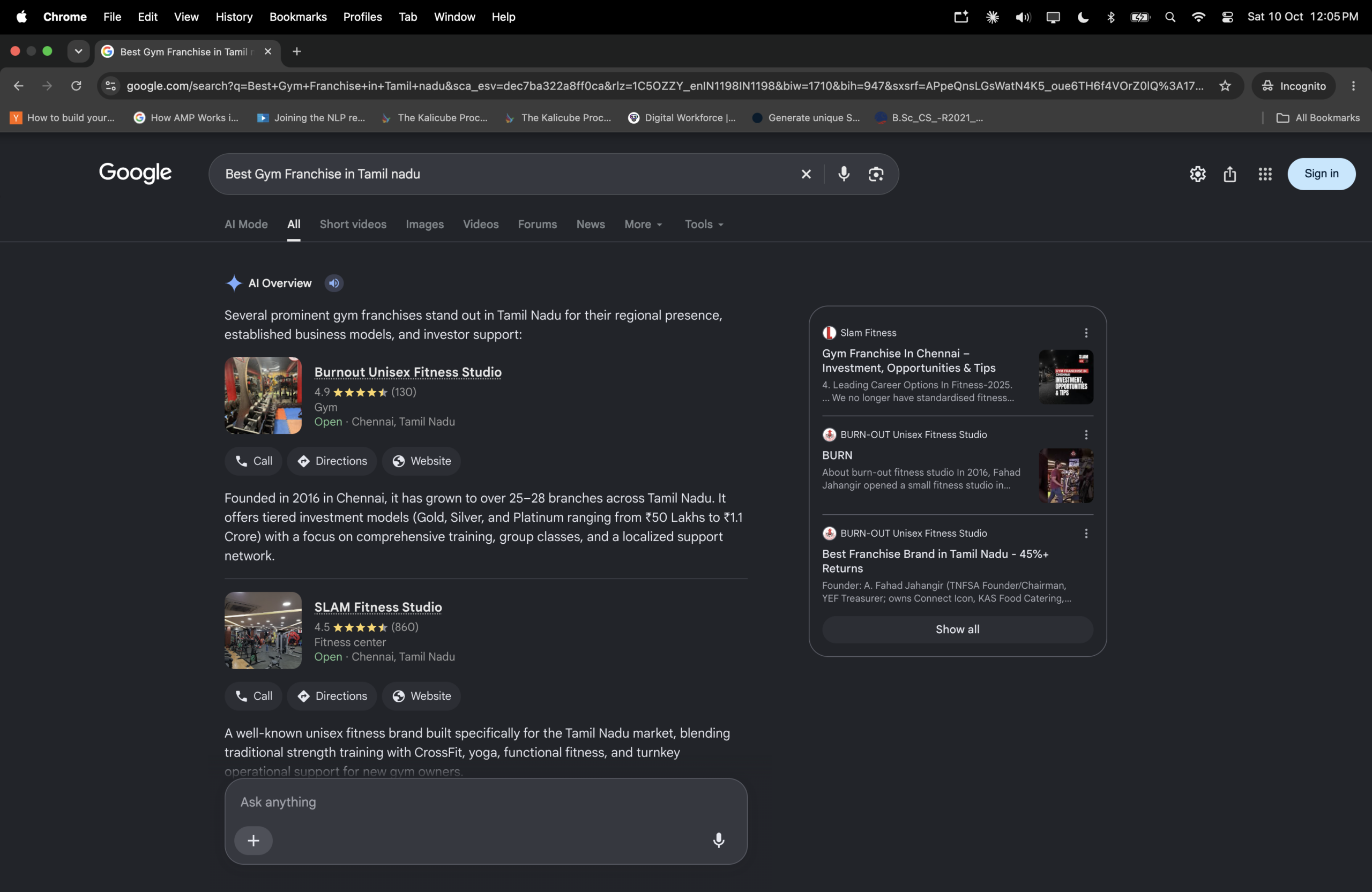Toggle Do Not Disturb moon icon
The image size is (1372, 892).
click(1083, 17)
